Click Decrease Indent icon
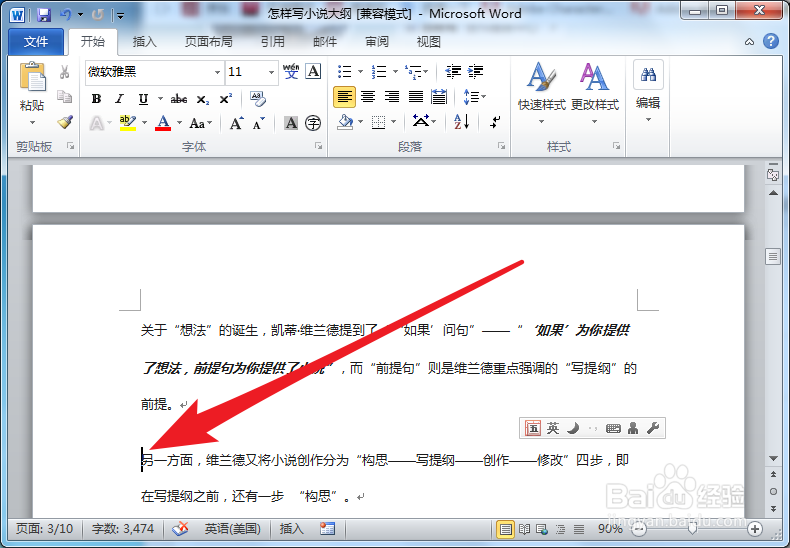Image resolution: width=790 pixels, height=548 pixels. coord(453,72)
